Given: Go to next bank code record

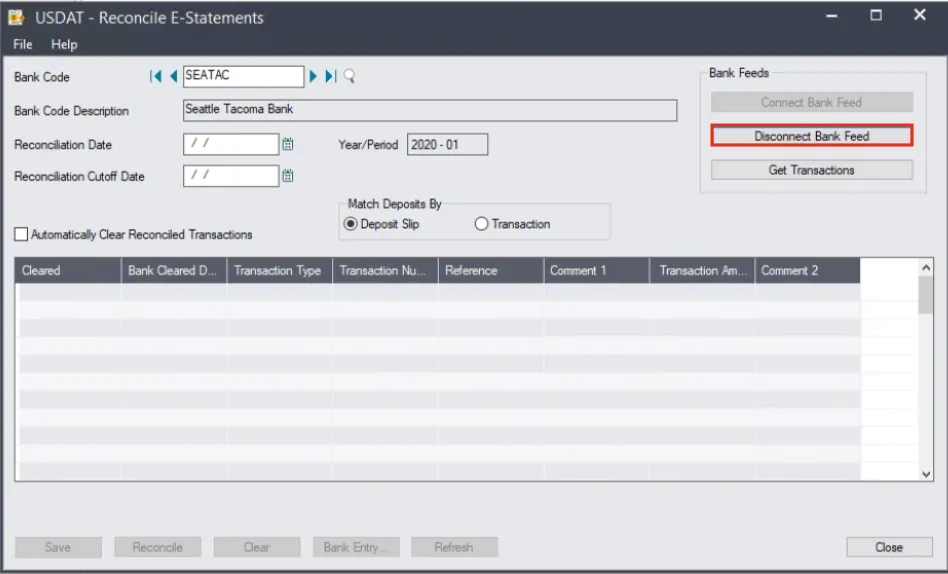Looking at the screenshot, I should point(313,76).
